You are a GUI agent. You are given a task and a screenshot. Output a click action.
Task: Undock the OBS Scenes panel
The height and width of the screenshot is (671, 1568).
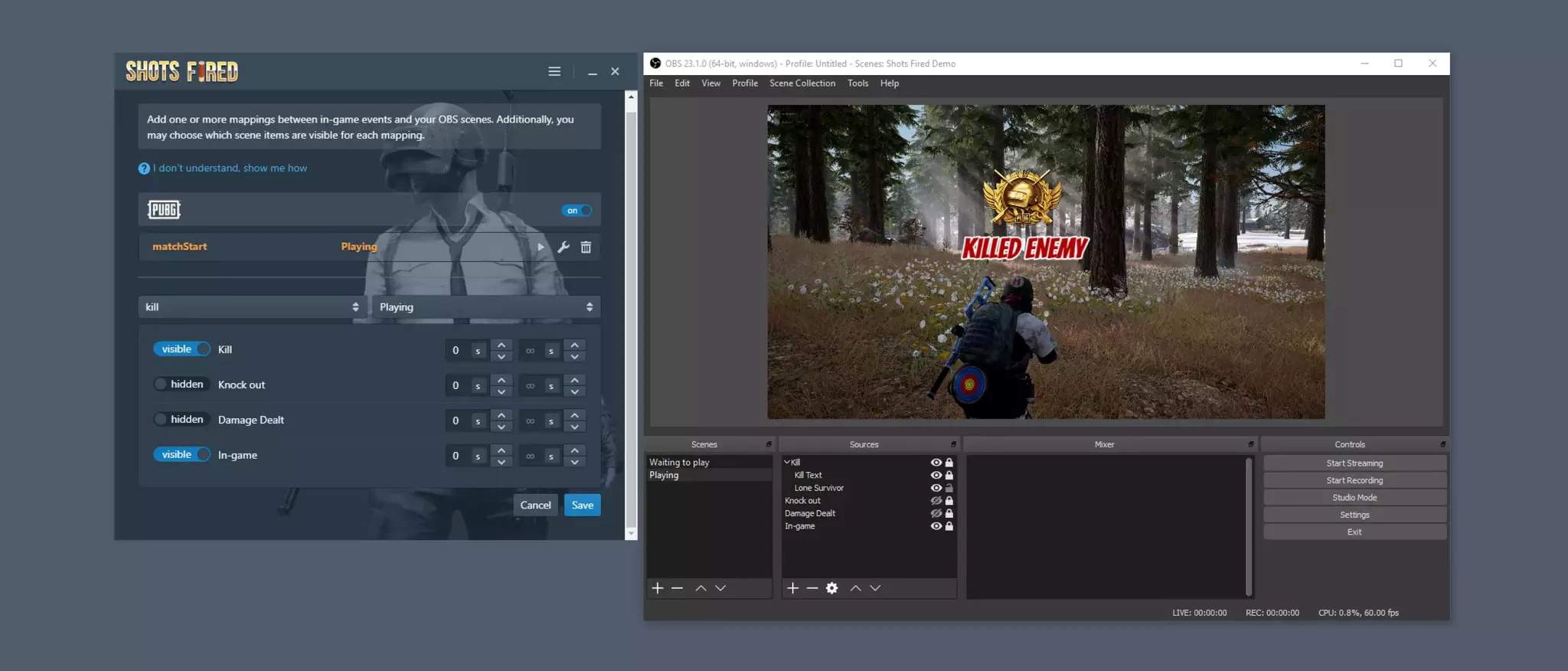pos(769,444)
